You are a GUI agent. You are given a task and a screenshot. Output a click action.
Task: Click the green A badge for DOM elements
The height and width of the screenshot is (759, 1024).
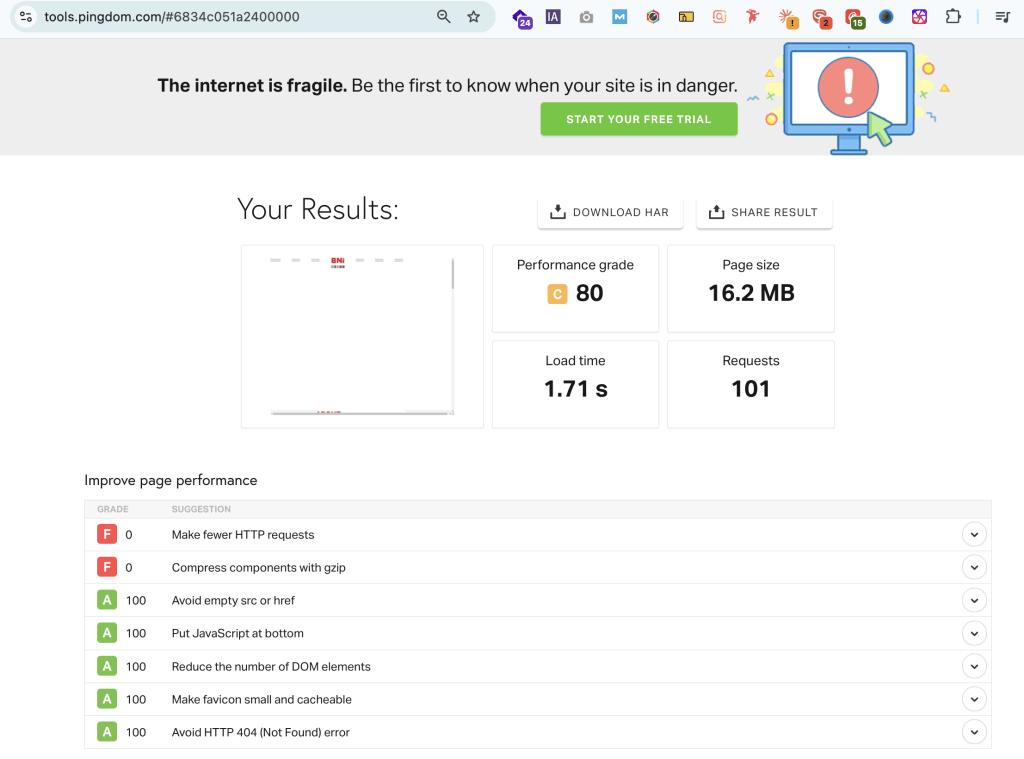[x=107, y=666]
